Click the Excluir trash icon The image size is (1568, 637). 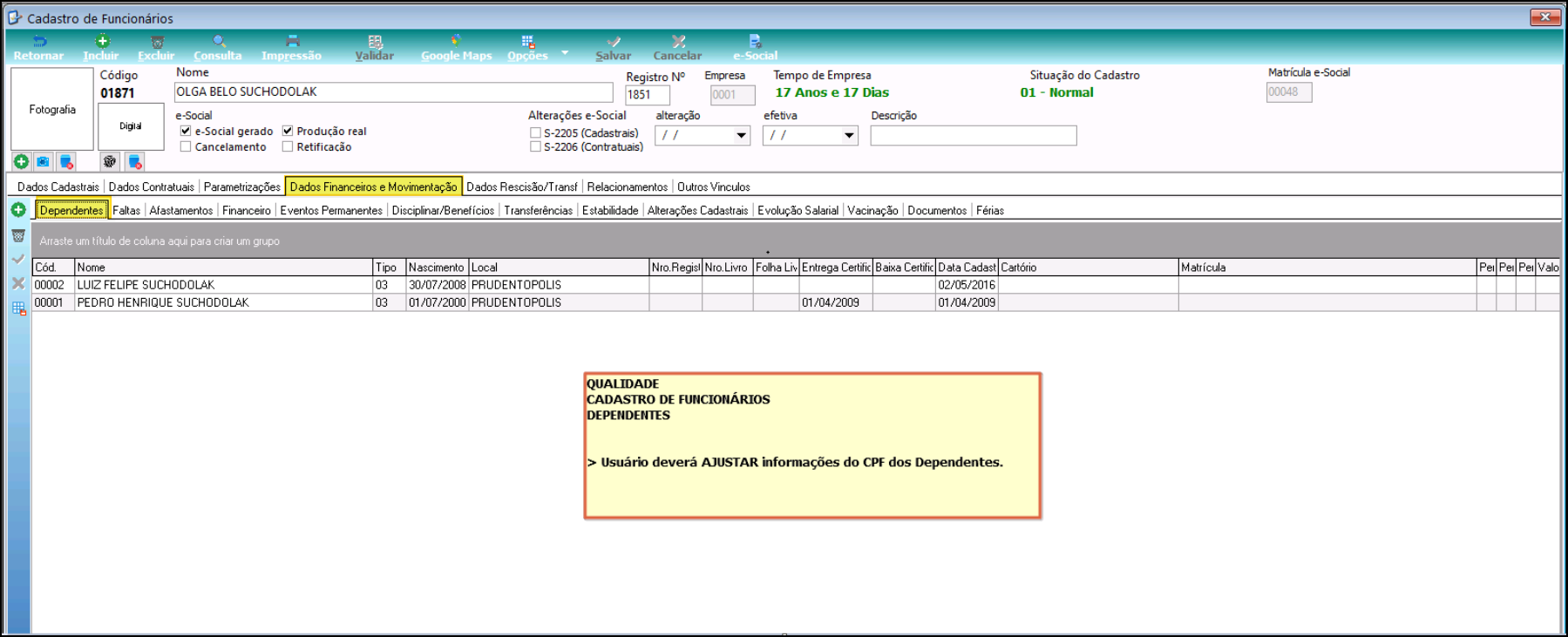[157, 42]
